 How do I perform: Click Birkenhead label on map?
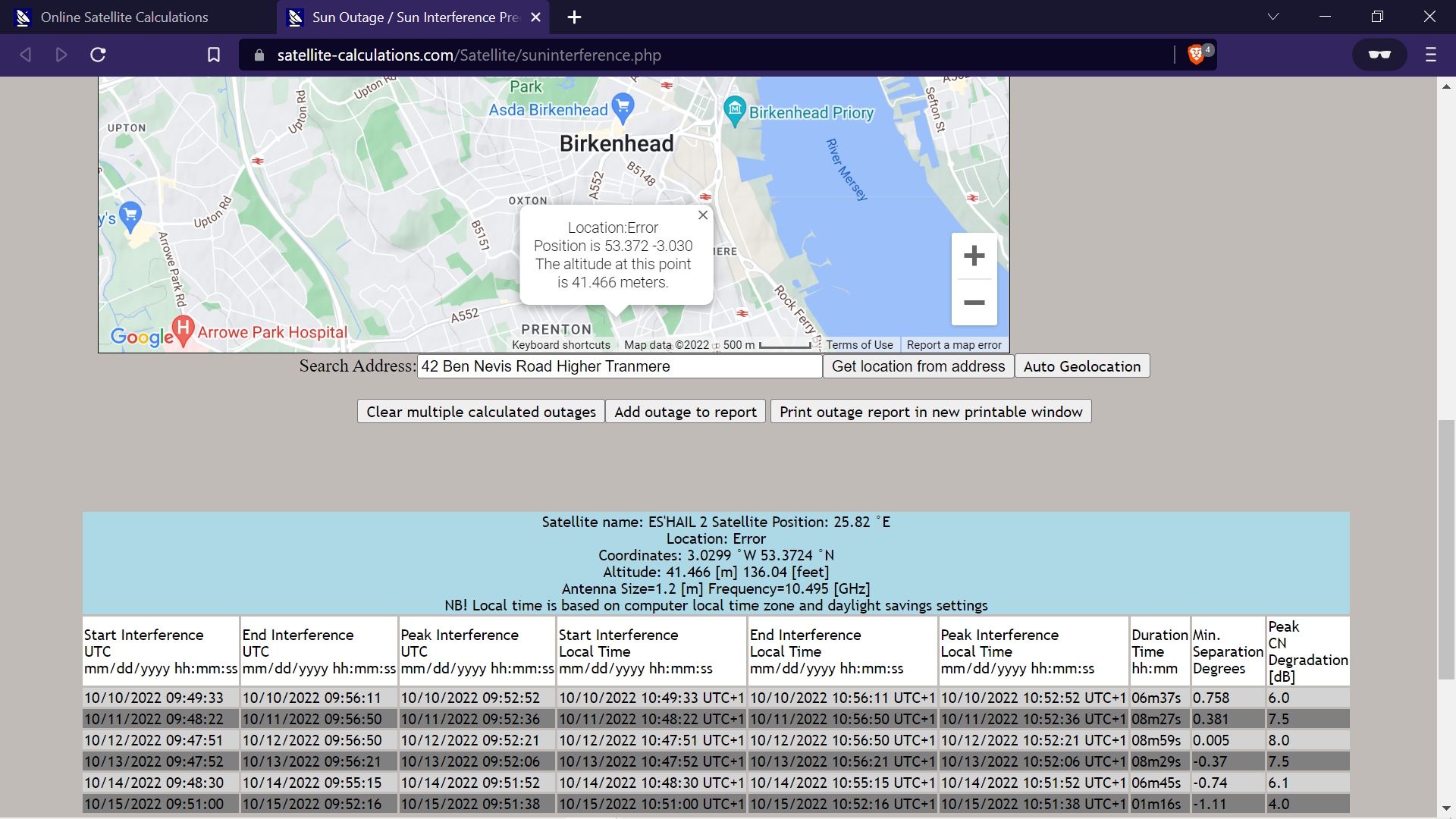point(617,143)
